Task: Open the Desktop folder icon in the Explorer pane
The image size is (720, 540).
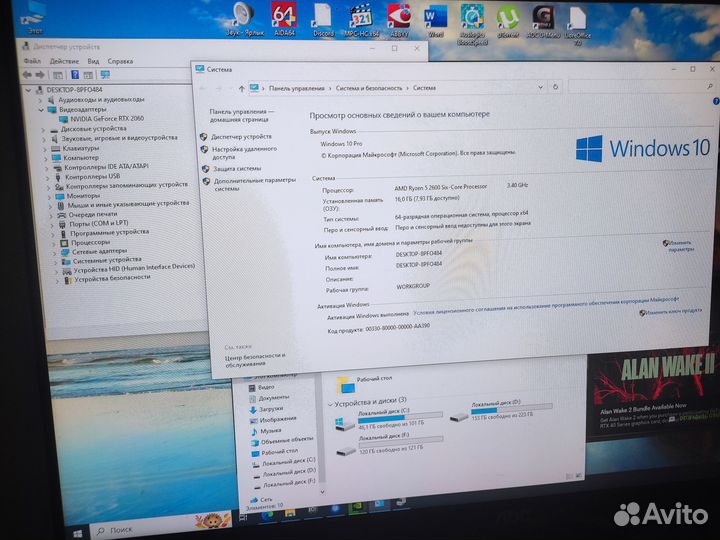Action: 346,385
